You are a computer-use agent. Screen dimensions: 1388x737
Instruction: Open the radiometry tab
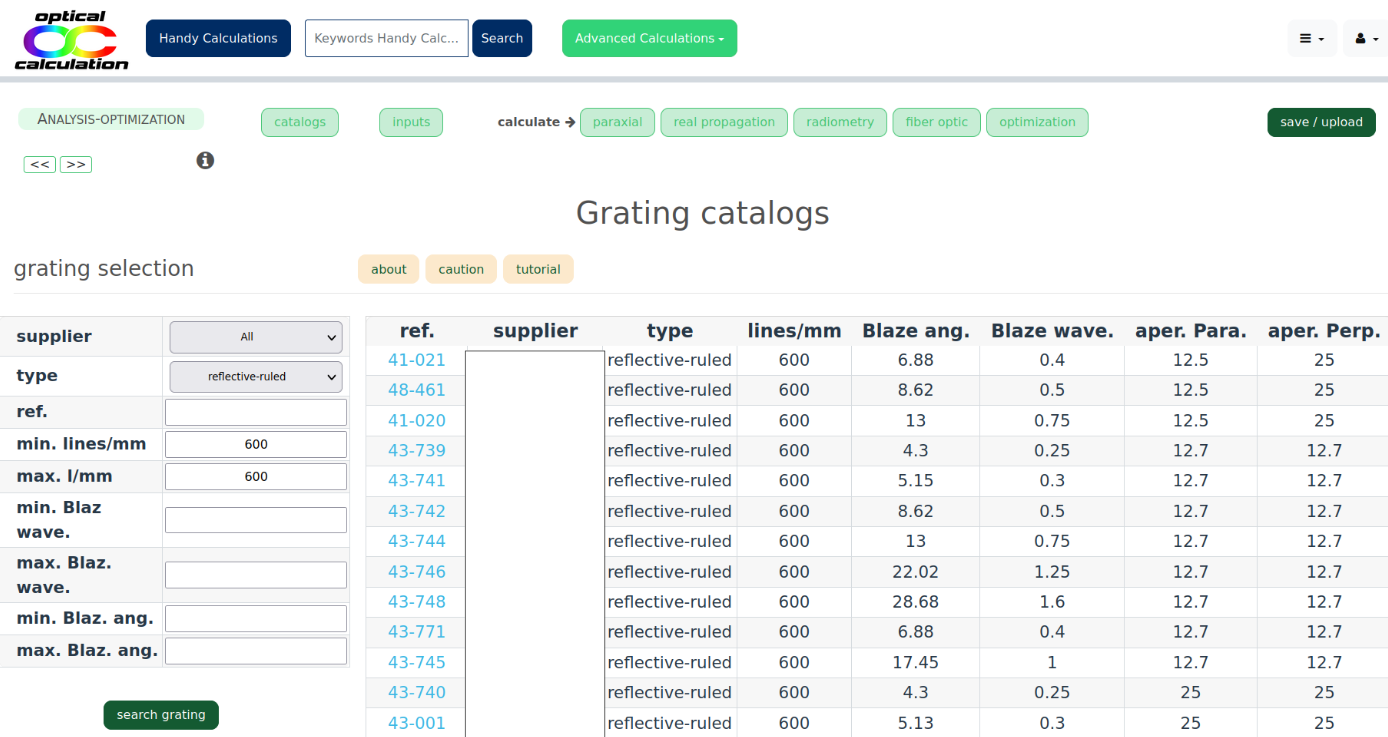840,122
